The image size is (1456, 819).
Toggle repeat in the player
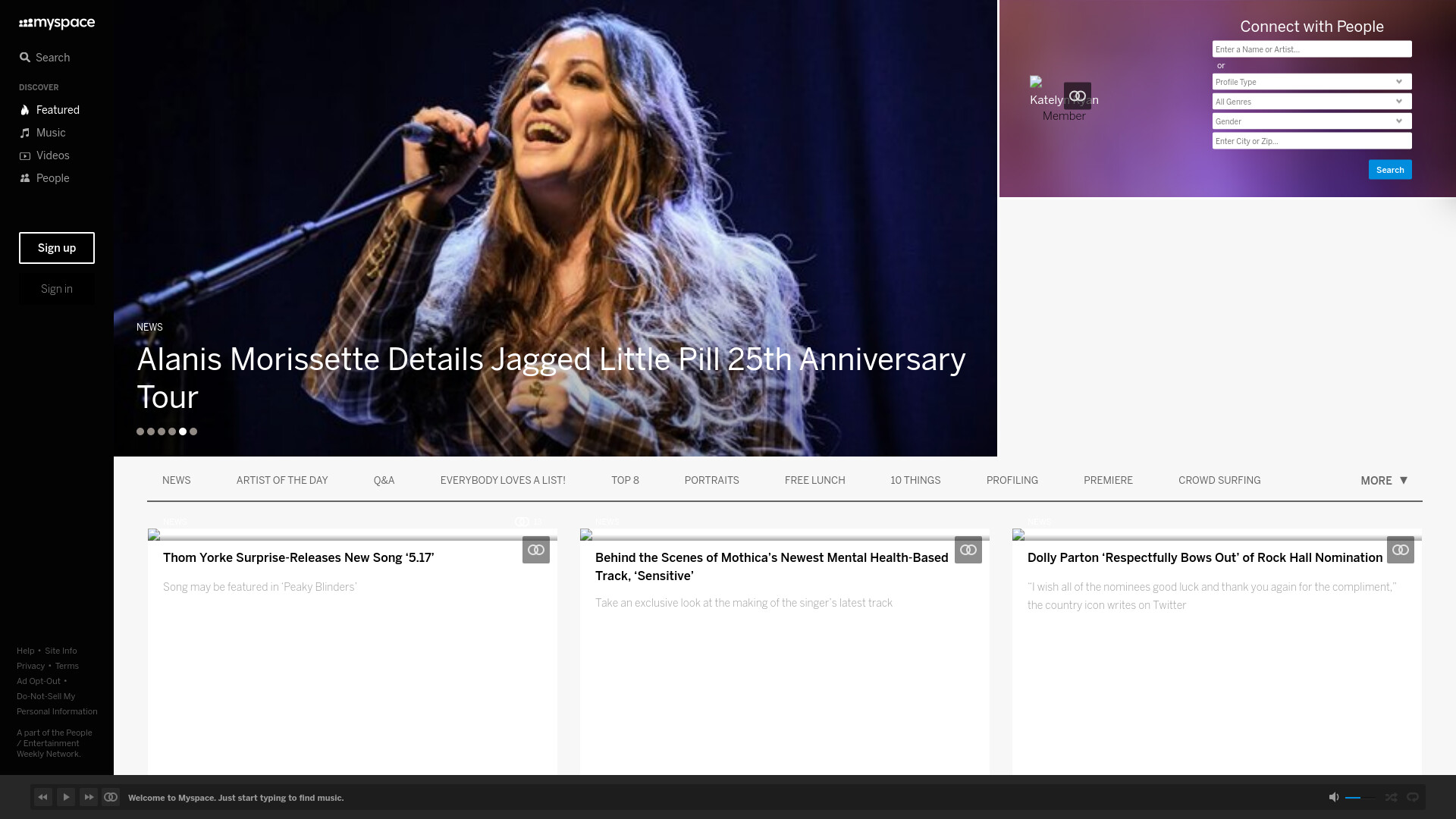click(1413, 797)
